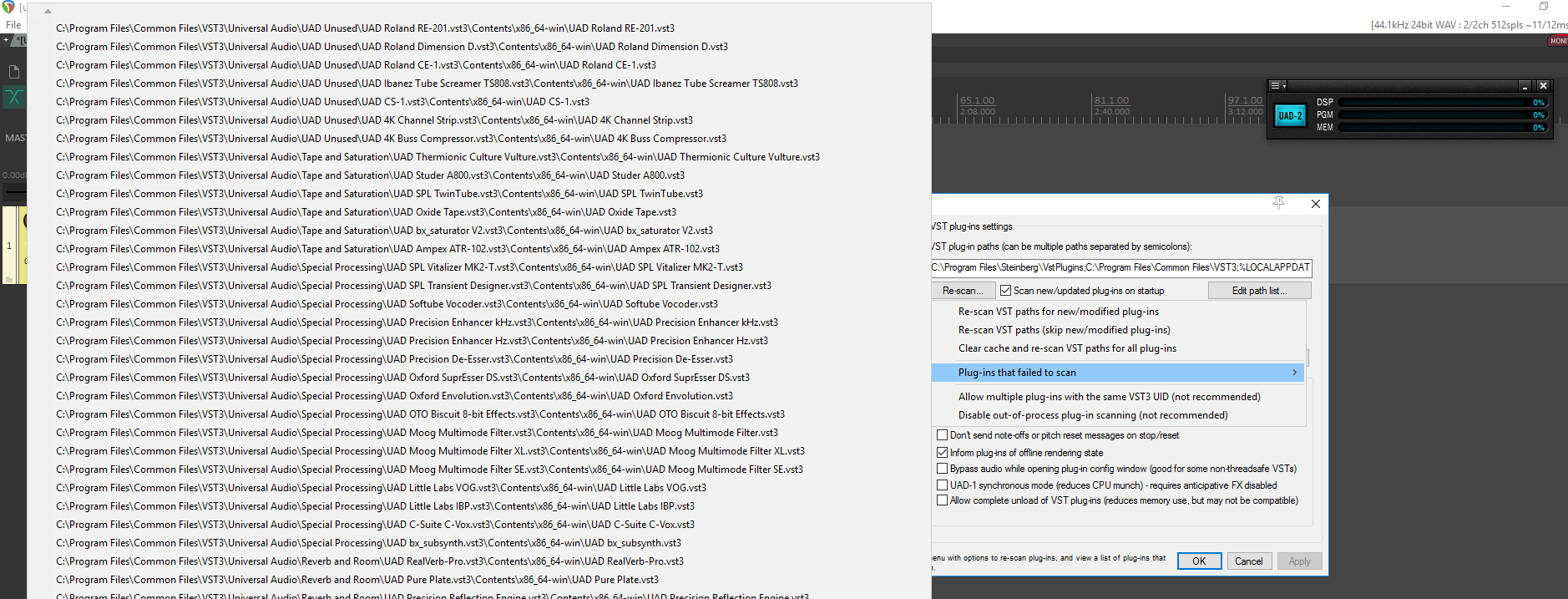1568x599 pixels.
Task: Select the UAD bx_saturator V2.vst3 row
Action: point(478,231)
